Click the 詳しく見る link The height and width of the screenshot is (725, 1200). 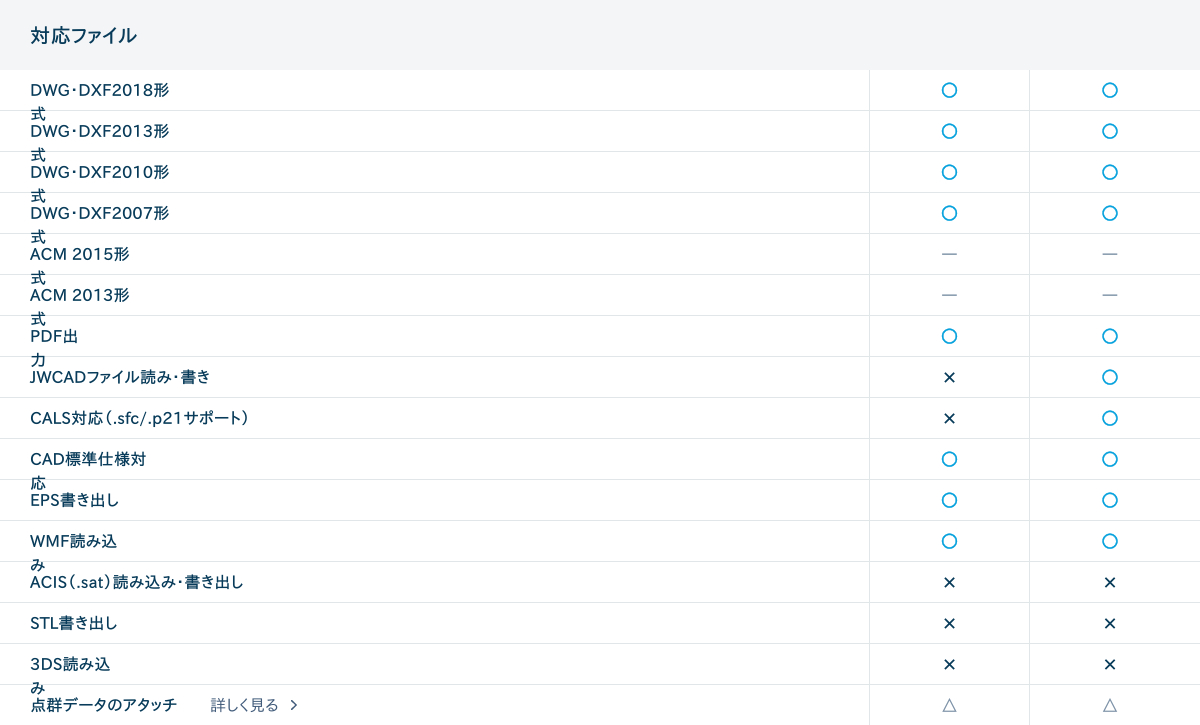click(245, 705)
